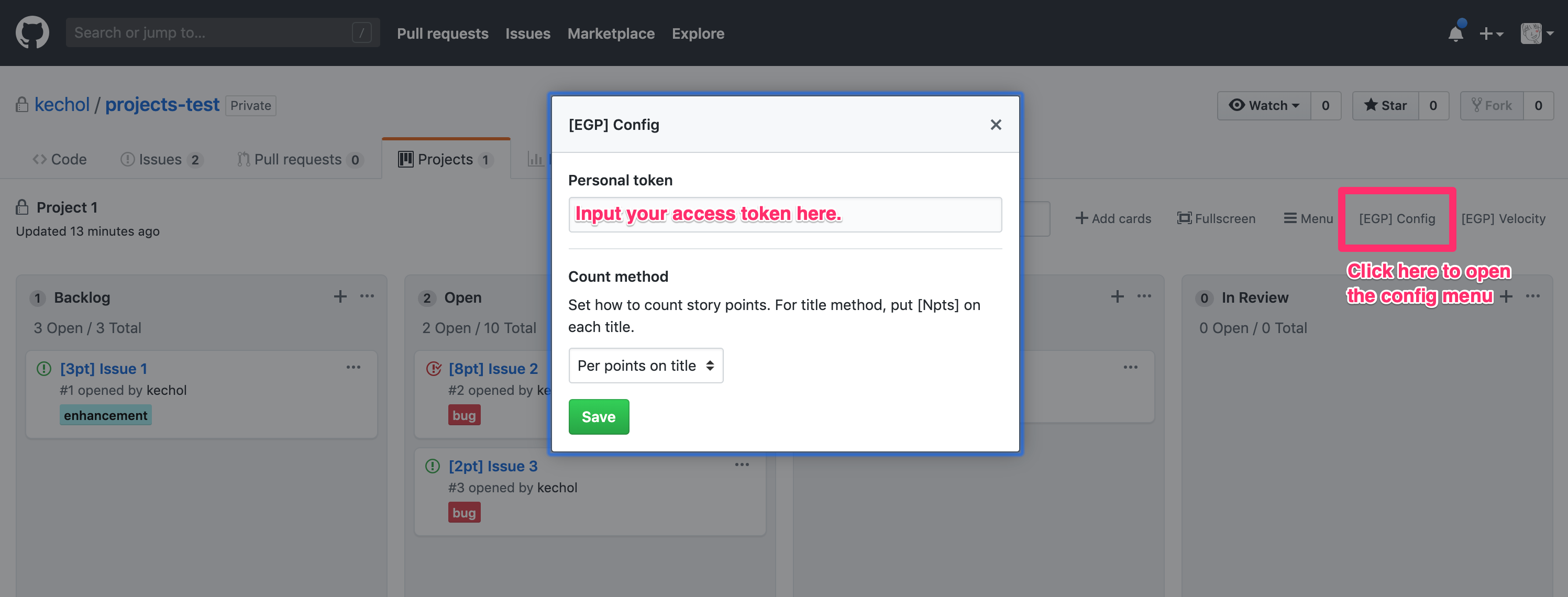Expand the Watch dropdown

tap(1264, 105)
